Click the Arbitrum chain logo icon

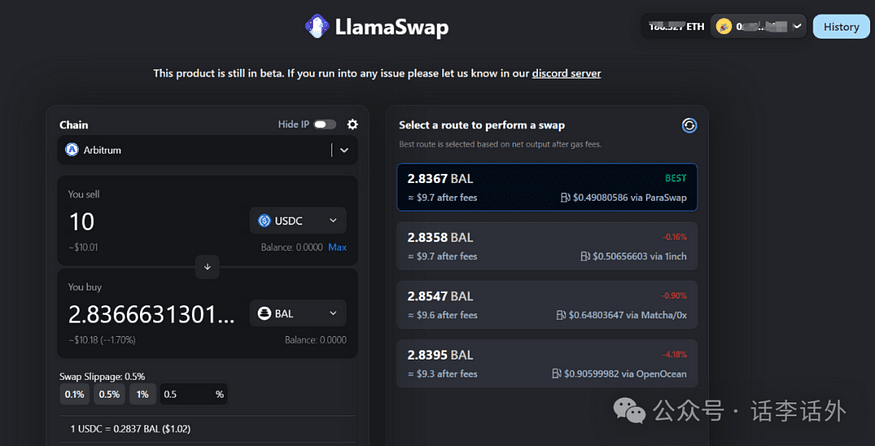pyautogui.click(x=72, y=150)
